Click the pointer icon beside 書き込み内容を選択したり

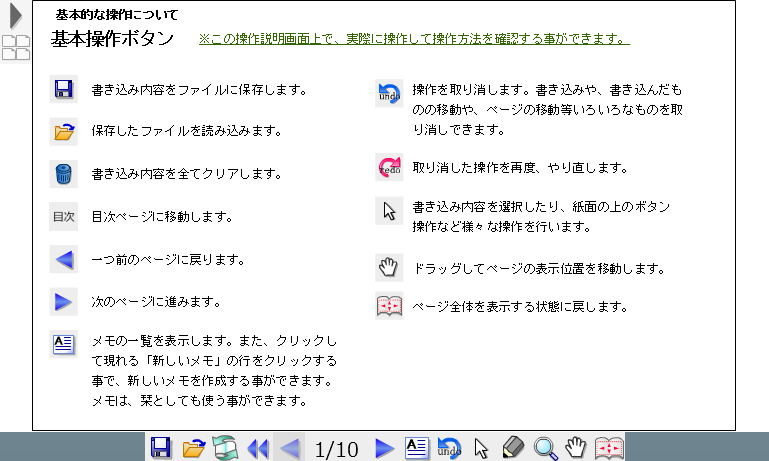(389, 211)
